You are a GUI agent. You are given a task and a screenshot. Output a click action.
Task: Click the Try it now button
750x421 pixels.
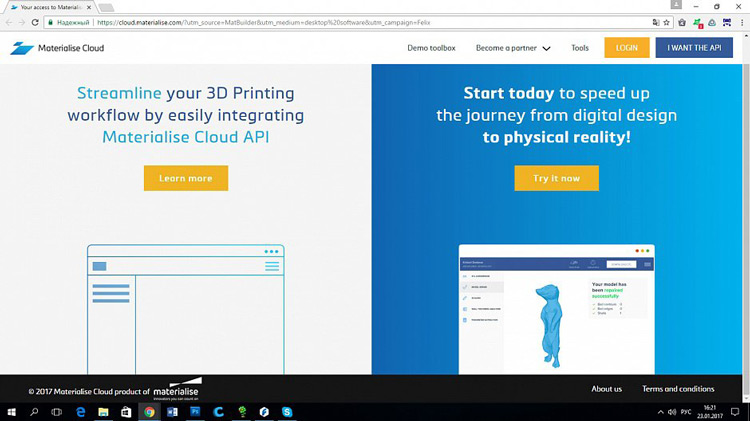tap(556, 178)
